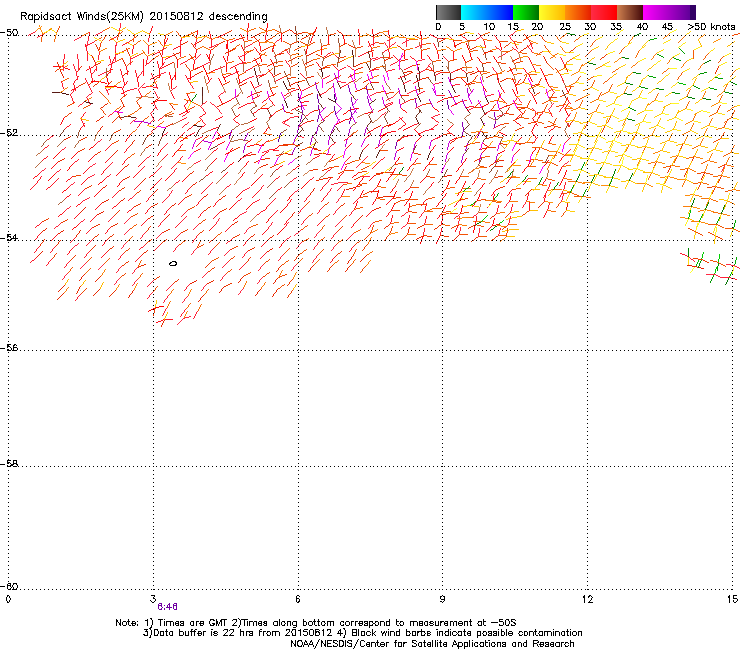Click the '>50 knots' legend label
The image size is (740, 650).
711,27
